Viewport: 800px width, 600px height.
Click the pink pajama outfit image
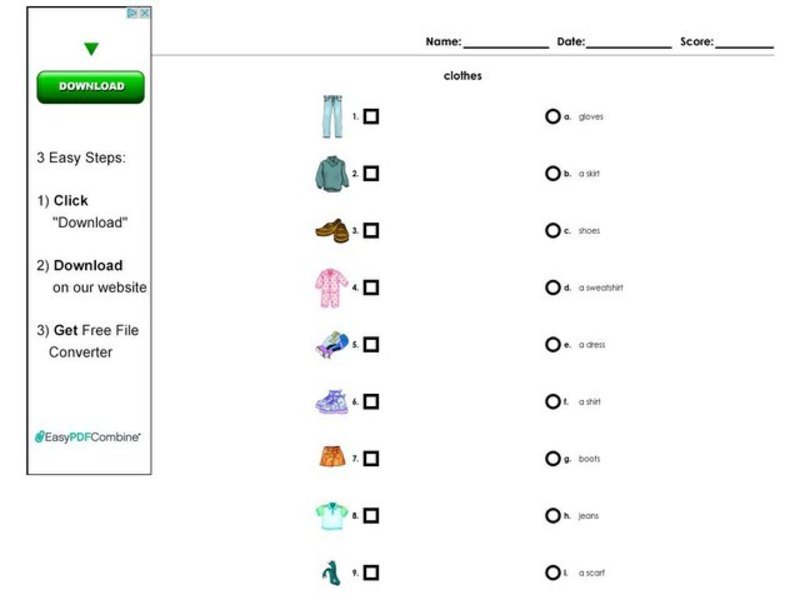(x=331, y=286)
